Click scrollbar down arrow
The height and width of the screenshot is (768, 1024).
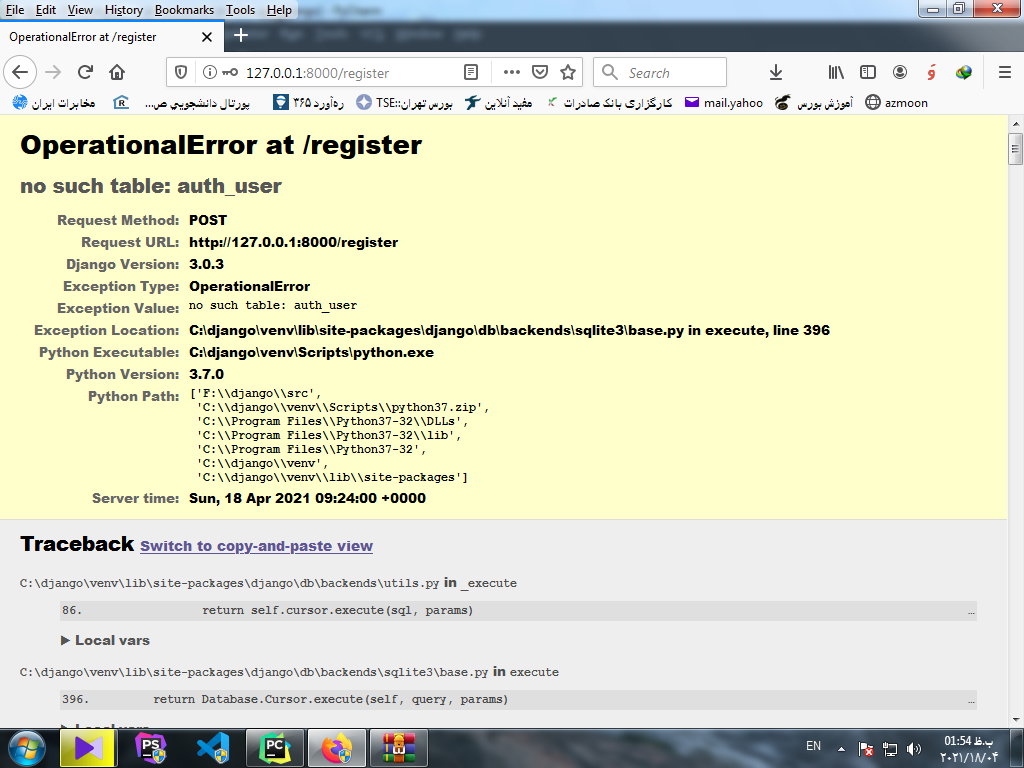click(x=1015, y=720)
